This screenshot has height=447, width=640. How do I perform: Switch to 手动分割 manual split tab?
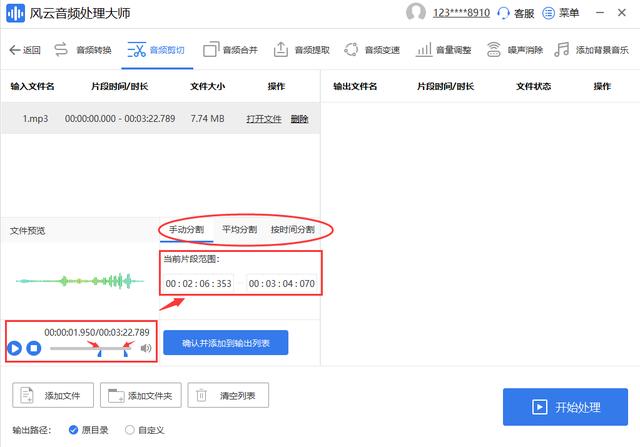coord(186,229)
